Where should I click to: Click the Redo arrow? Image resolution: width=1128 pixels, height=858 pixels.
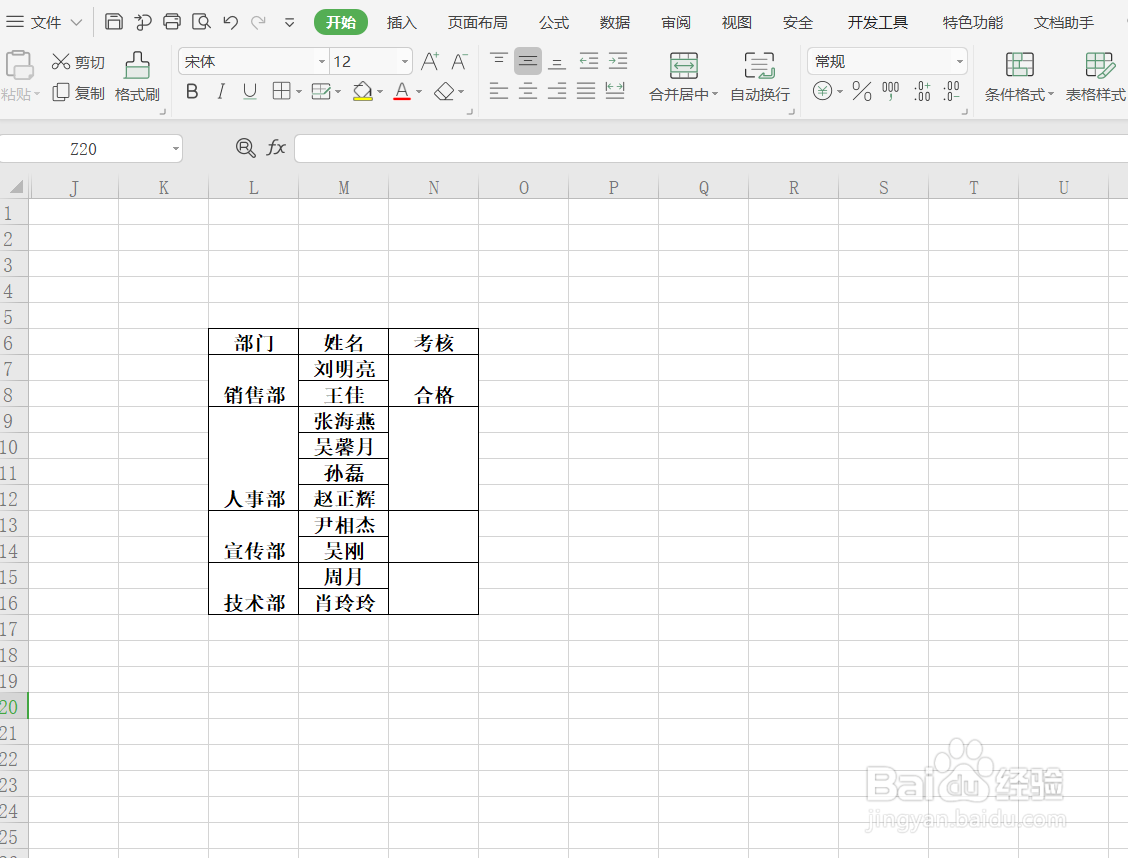[258, 22]
